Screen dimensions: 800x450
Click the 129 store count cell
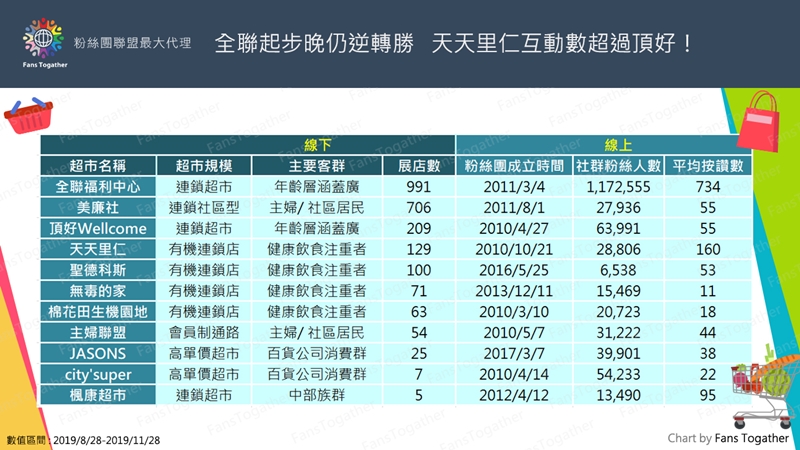pyautogui.click(x=419, y=249)
